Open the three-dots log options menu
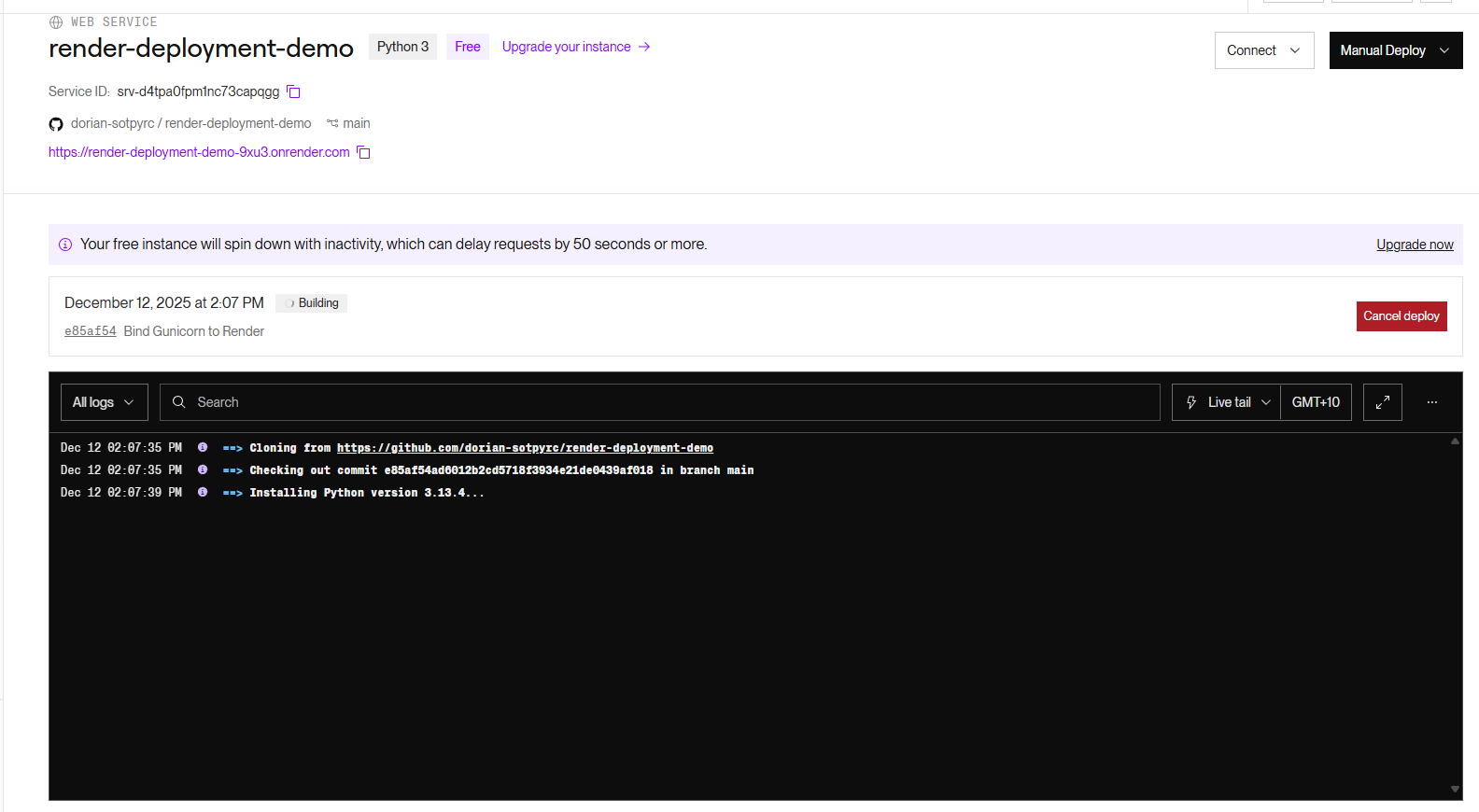The width and height of the screenshot is (1479, 812). pos(1432,402)
